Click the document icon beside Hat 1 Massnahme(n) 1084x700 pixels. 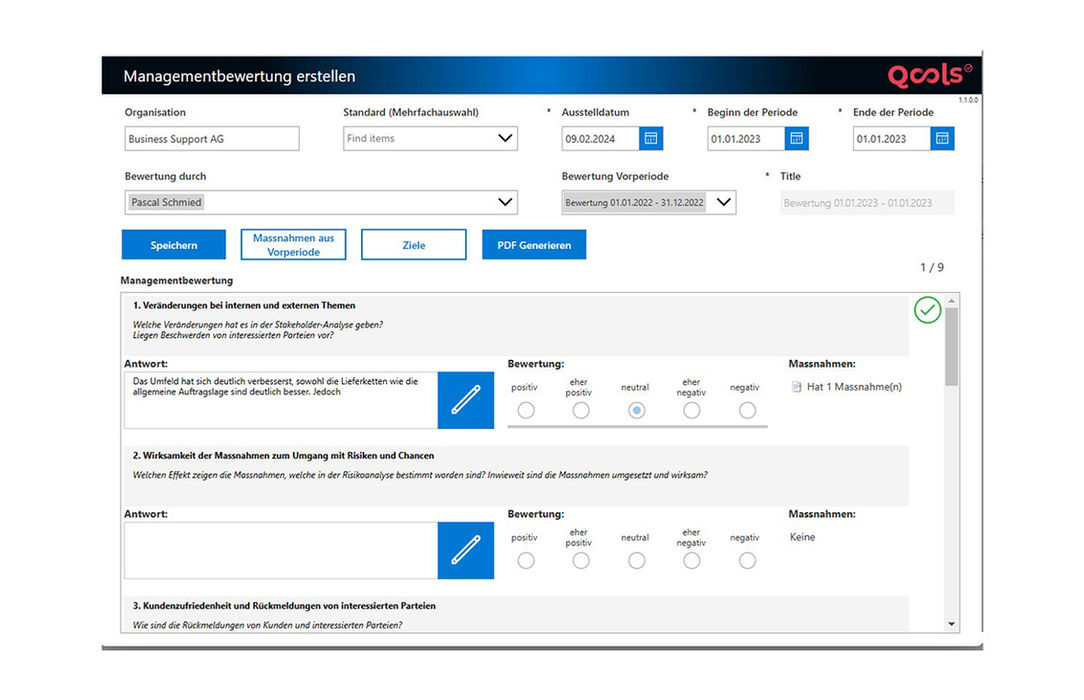point(796,387)
